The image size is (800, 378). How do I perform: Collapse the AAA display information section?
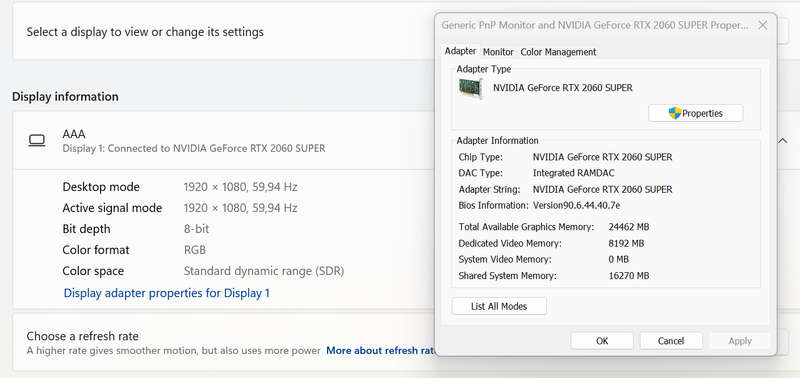(x=783, y=141)
